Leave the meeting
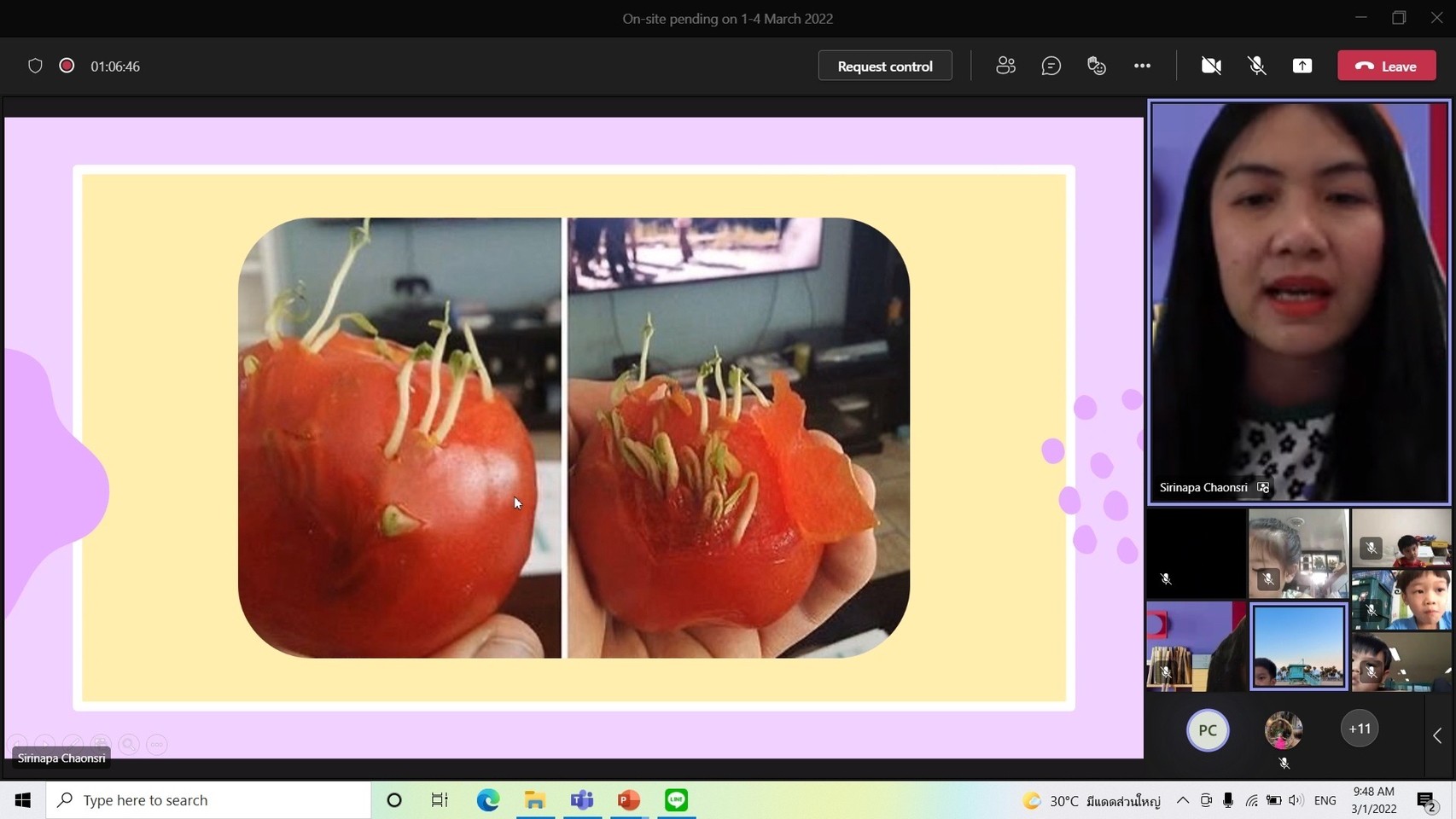This screenshot has height=819, width=1456. (1386, 66)
